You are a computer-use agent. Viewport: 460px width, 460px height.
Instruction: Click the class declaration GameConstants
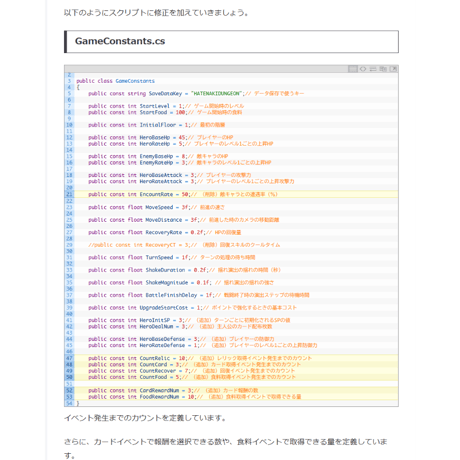115,81
